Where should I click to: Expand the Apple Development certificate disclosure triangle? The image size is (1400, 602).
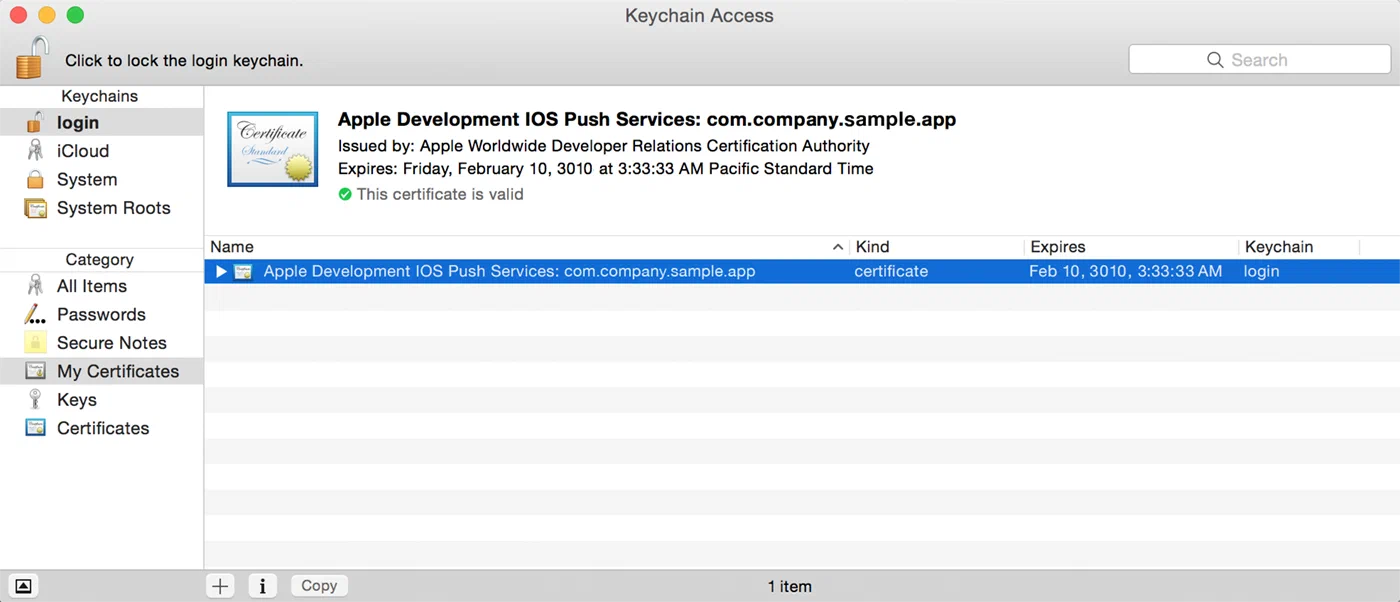222,272
